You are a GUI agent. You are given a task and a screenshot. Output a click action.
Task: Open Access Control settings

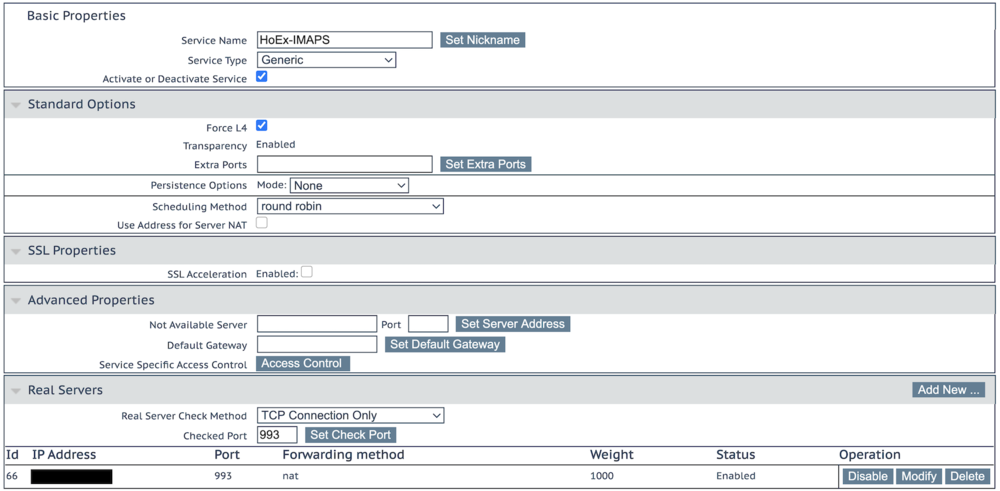[x=303, y=364]
